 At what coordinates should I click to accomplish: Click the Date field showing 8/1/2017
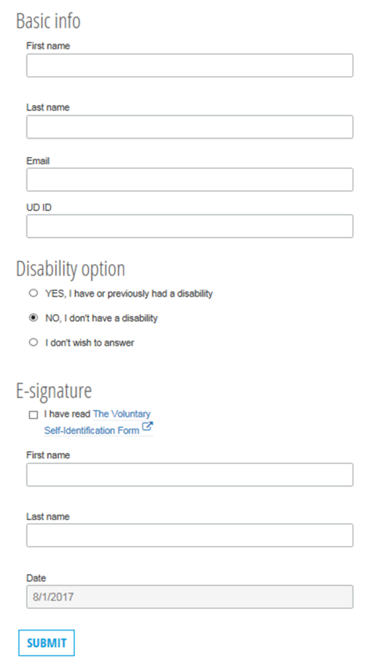pos(190,597)
